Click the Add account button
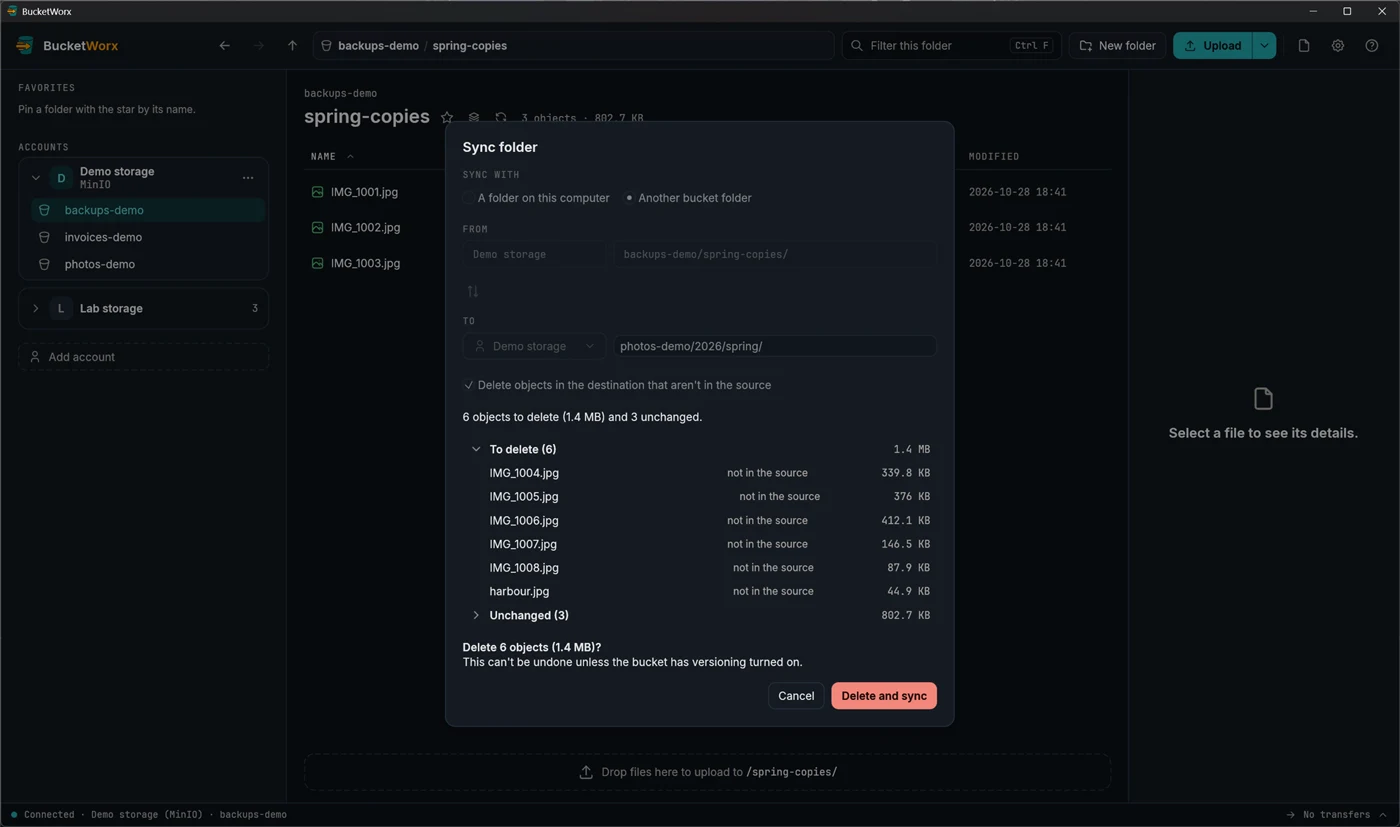The width and height of the screenshot is (1400, 827). (143, 357)
